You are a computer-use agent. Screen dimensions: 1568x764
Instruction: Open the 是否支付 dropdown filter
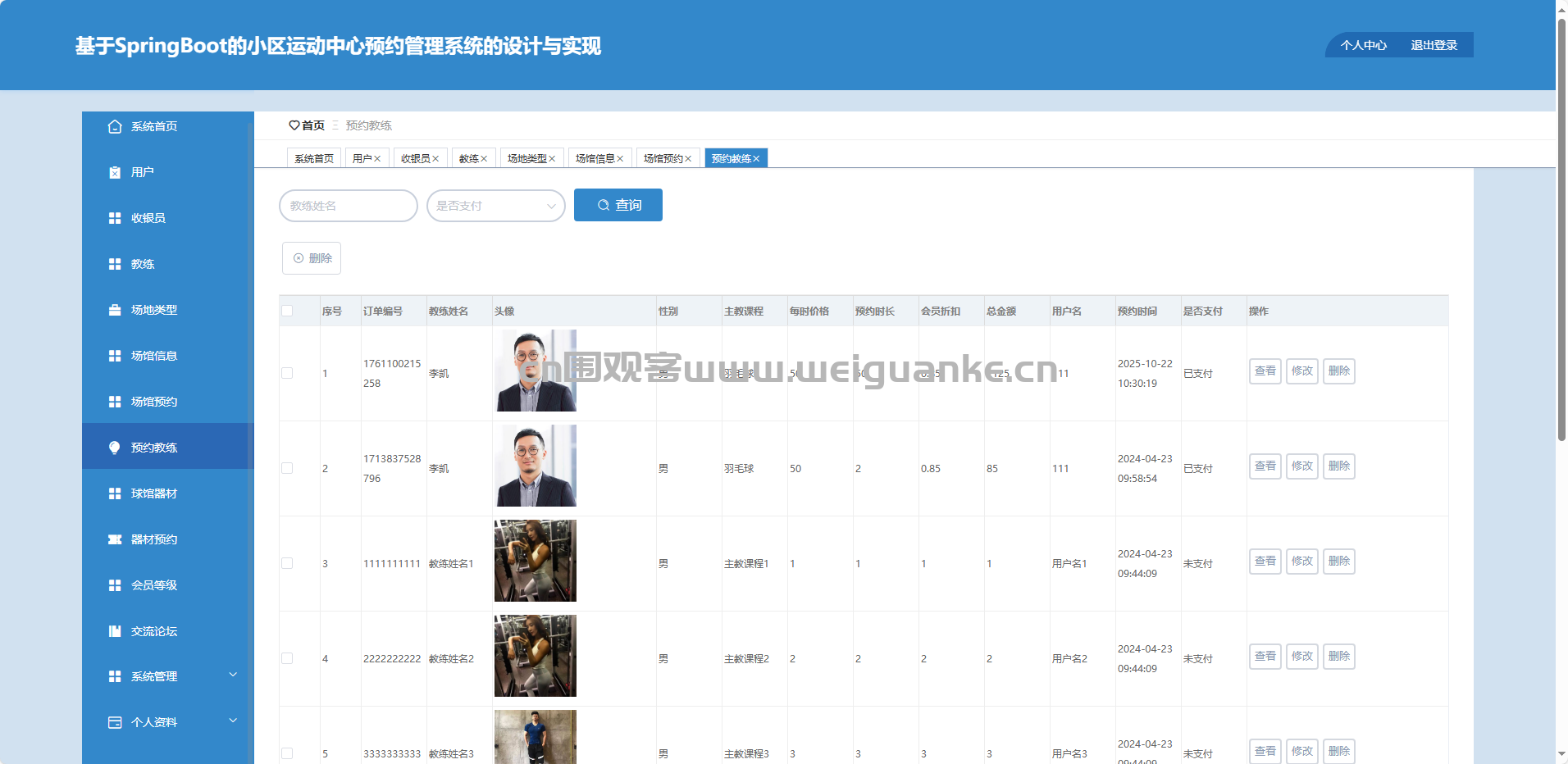(x=495, y=206)
